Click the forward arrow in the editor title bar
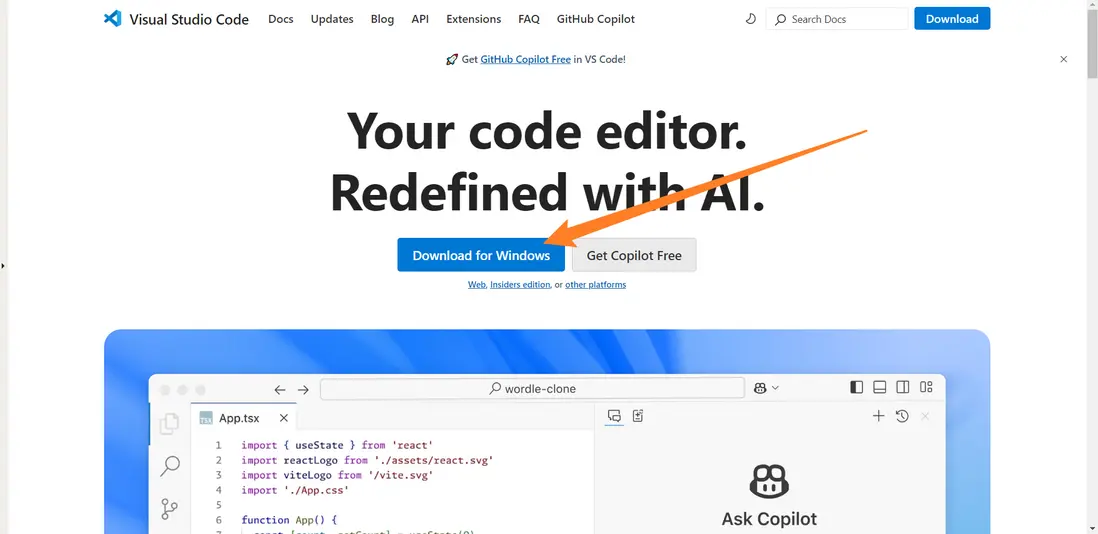This screenshot has width=1098, height=534. click(x=303, y=390)
